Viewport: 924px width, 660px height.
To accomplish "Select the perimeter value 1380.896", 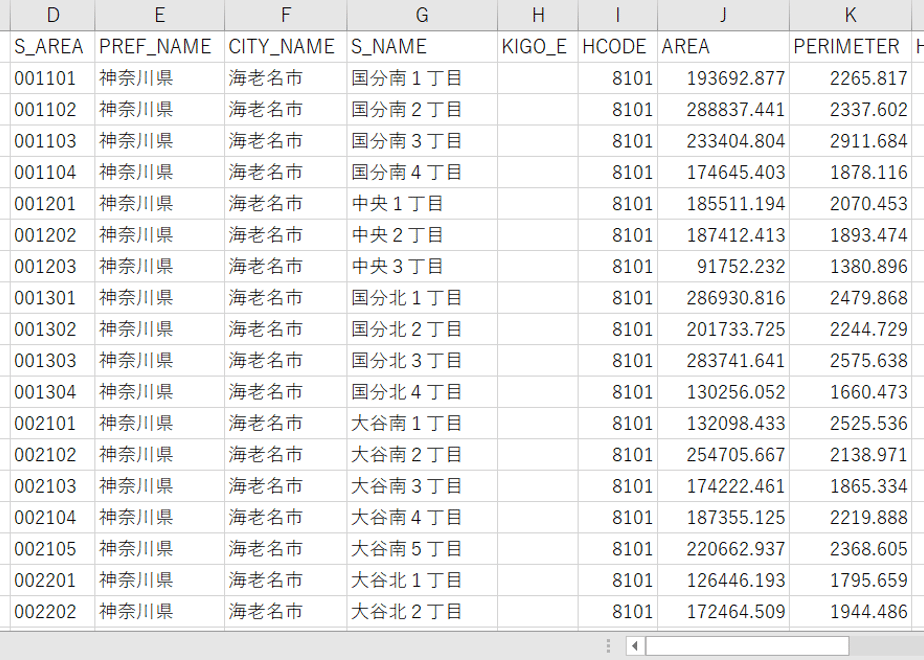I will [x=850, y=266].
